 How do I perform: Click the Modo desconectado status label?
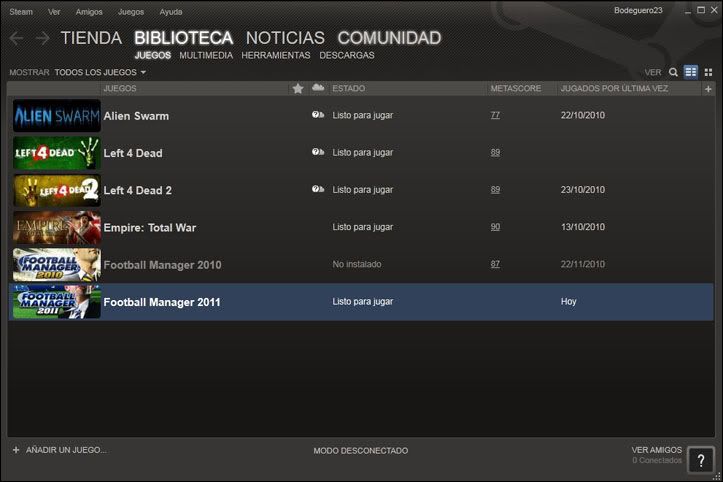(x=361, y=451)
